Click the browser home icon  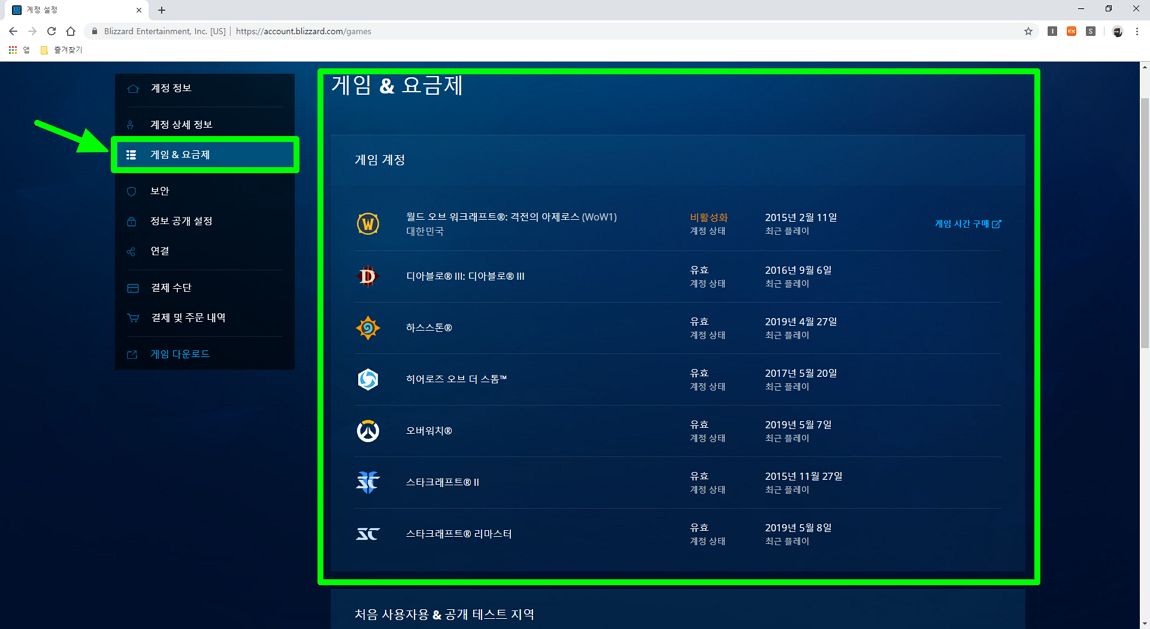pos(70,32)
